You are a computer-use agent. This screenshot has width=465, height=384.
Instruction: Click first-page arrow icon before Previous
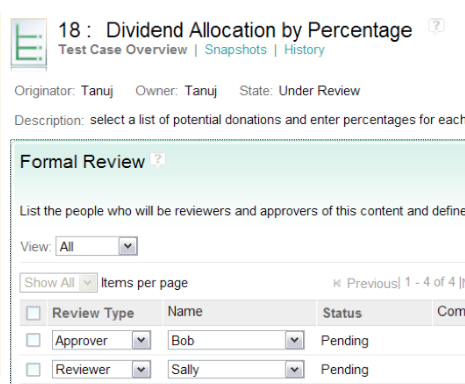point(337,283)
